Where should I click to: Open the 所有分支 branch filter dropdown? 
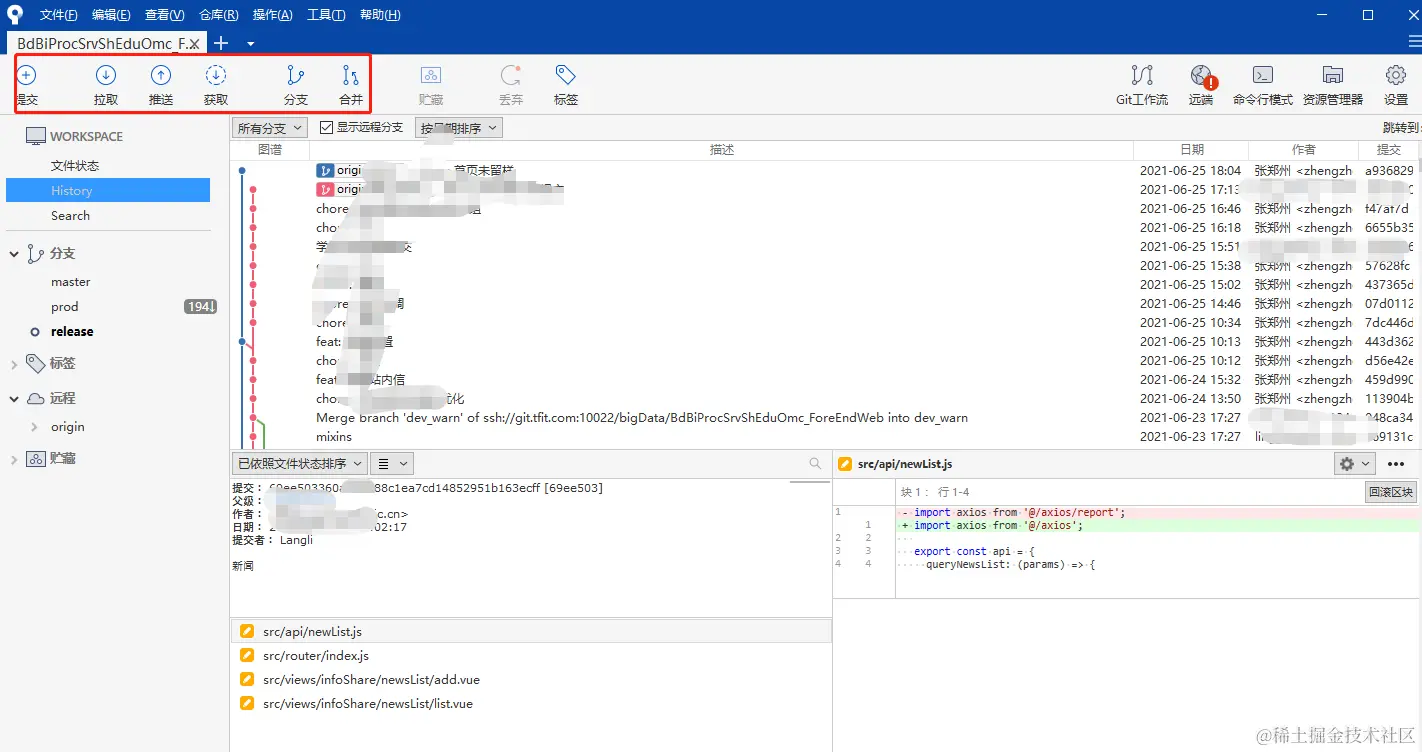coord(270,128)
